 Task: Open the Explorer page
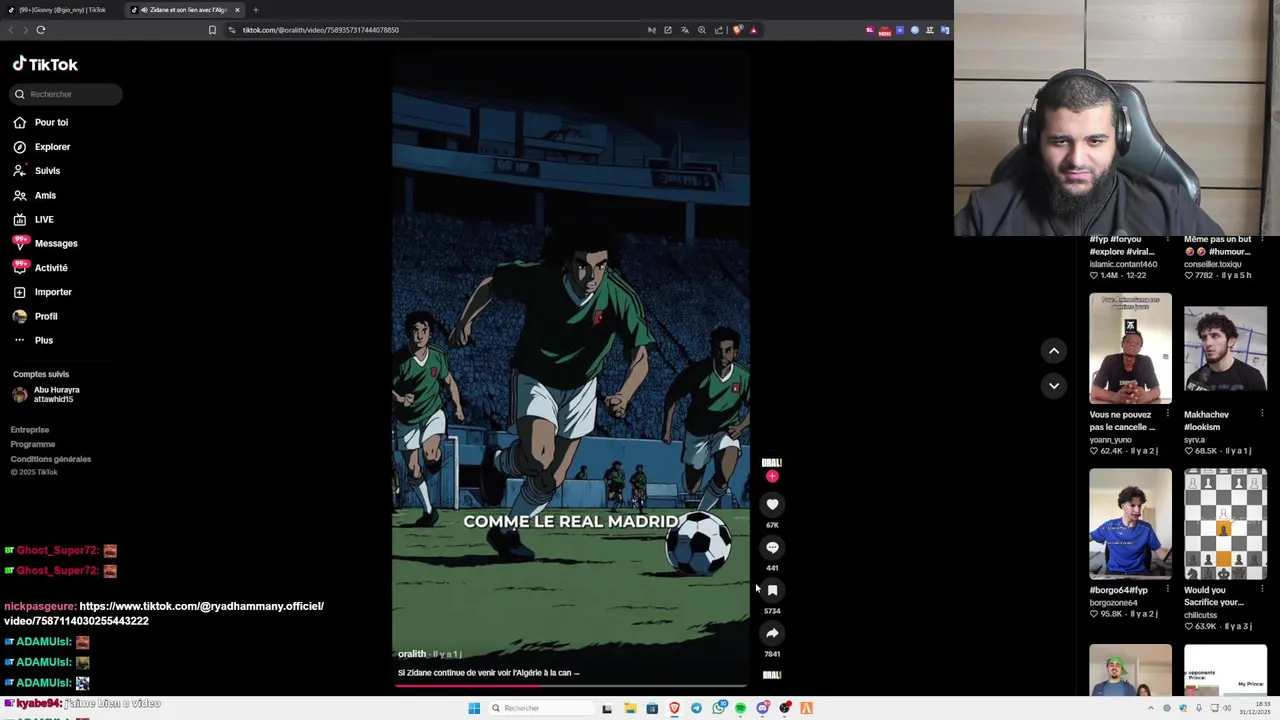point(42,147)
